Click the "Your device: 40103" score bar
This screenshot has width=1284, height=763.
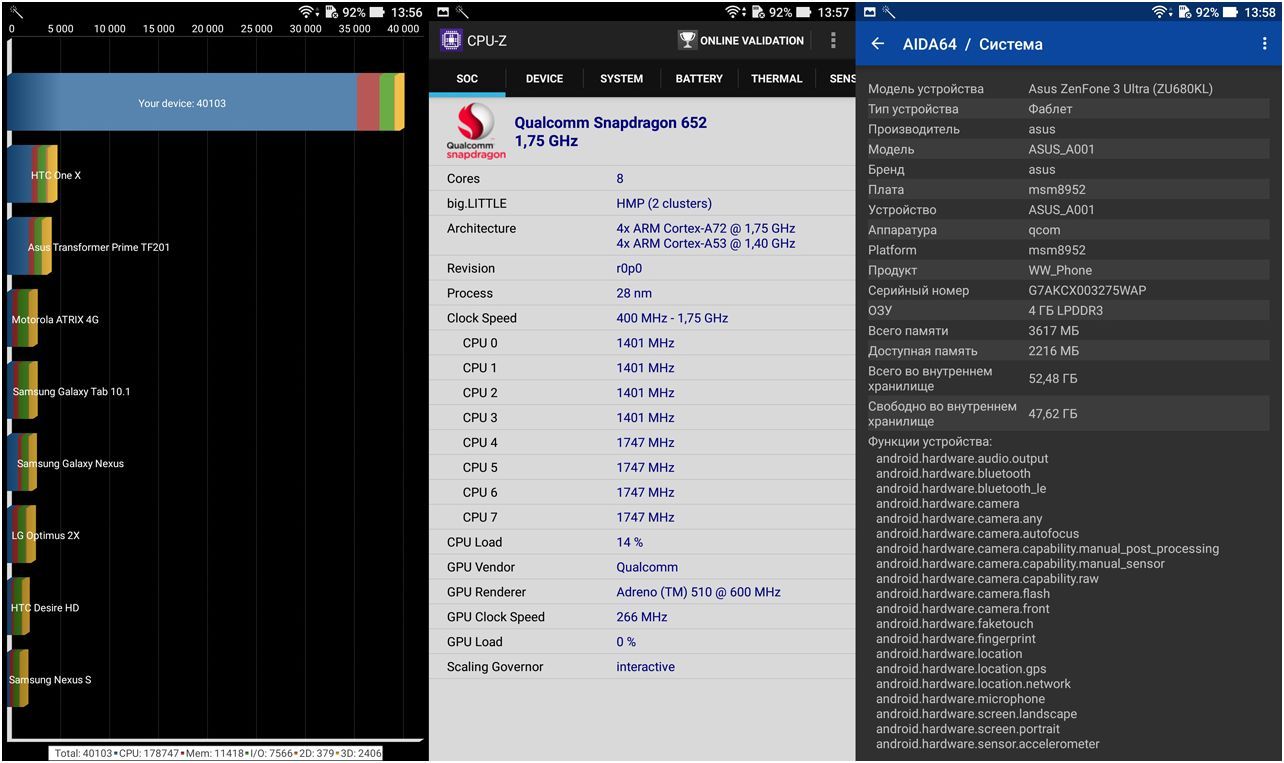(182, 103)
